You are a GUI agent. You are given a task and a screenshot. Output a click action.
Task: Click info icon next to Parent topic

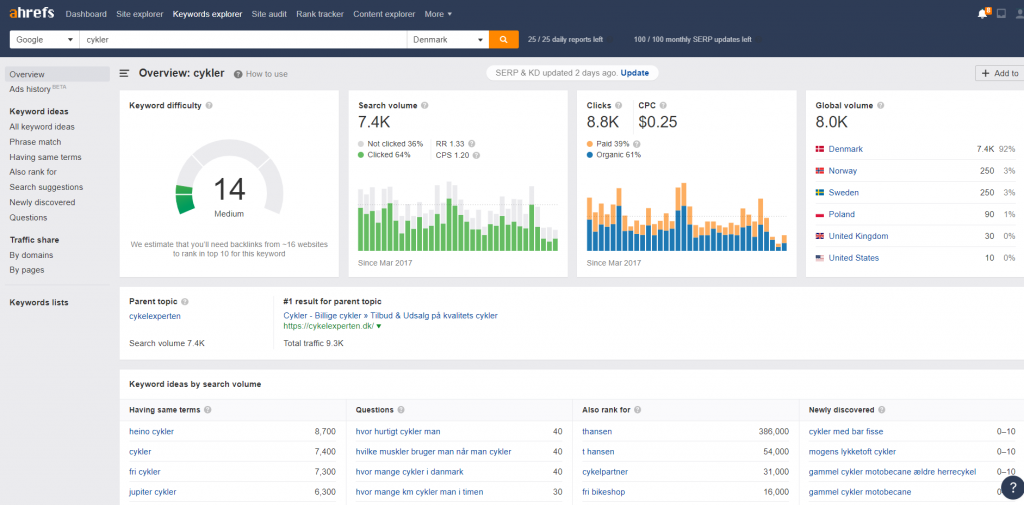[185, 302]
